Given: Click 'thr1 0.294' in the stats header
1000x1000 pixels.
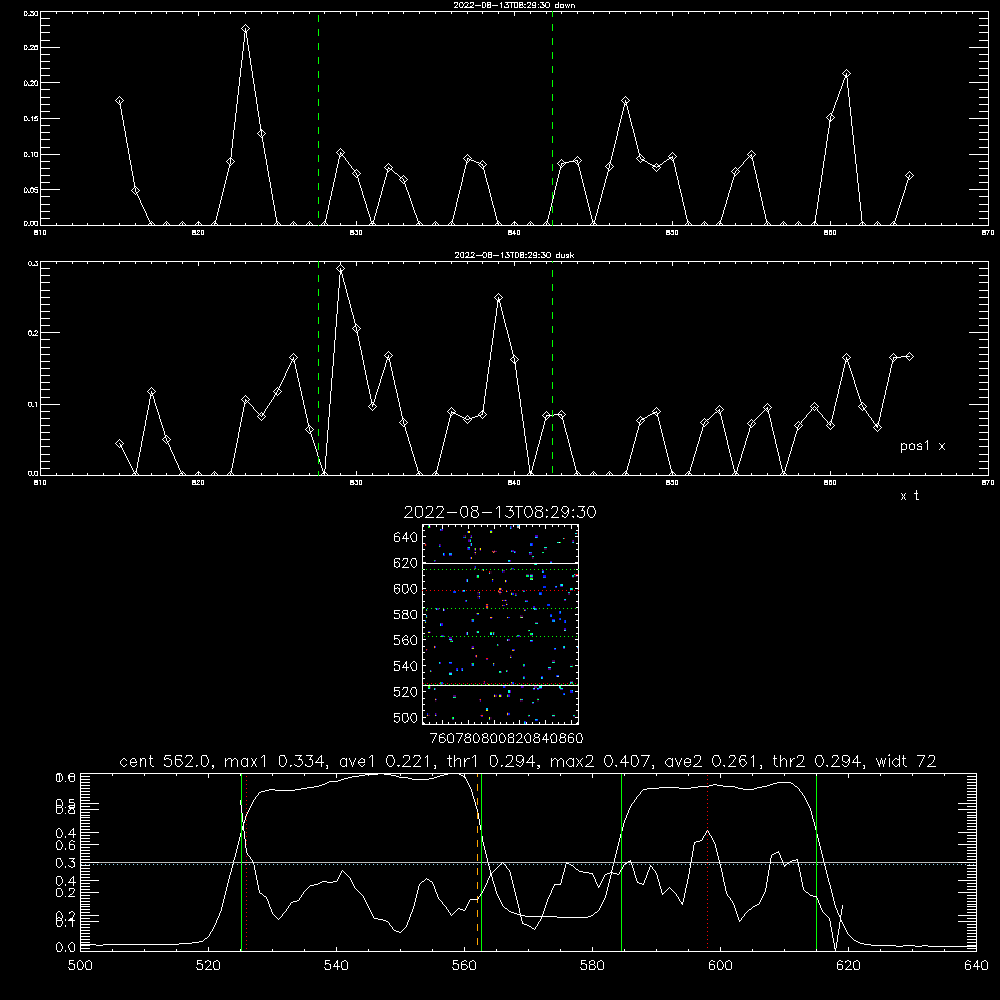Looking at the screenshot, I should coord(489,761).
